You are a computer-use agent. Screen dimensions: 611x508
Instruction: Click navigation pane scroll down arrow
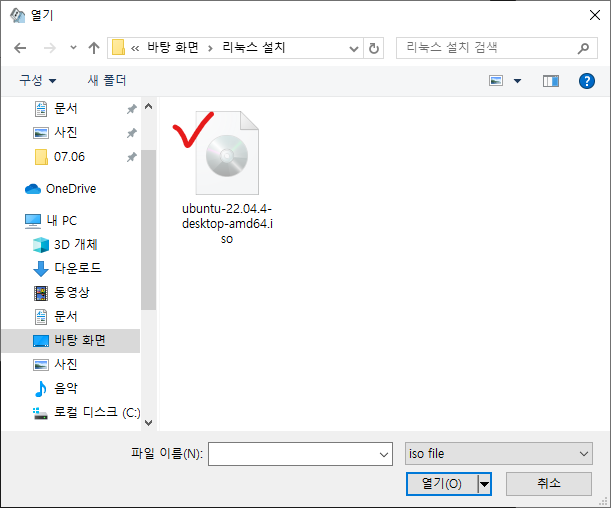[x=148, y=423]
